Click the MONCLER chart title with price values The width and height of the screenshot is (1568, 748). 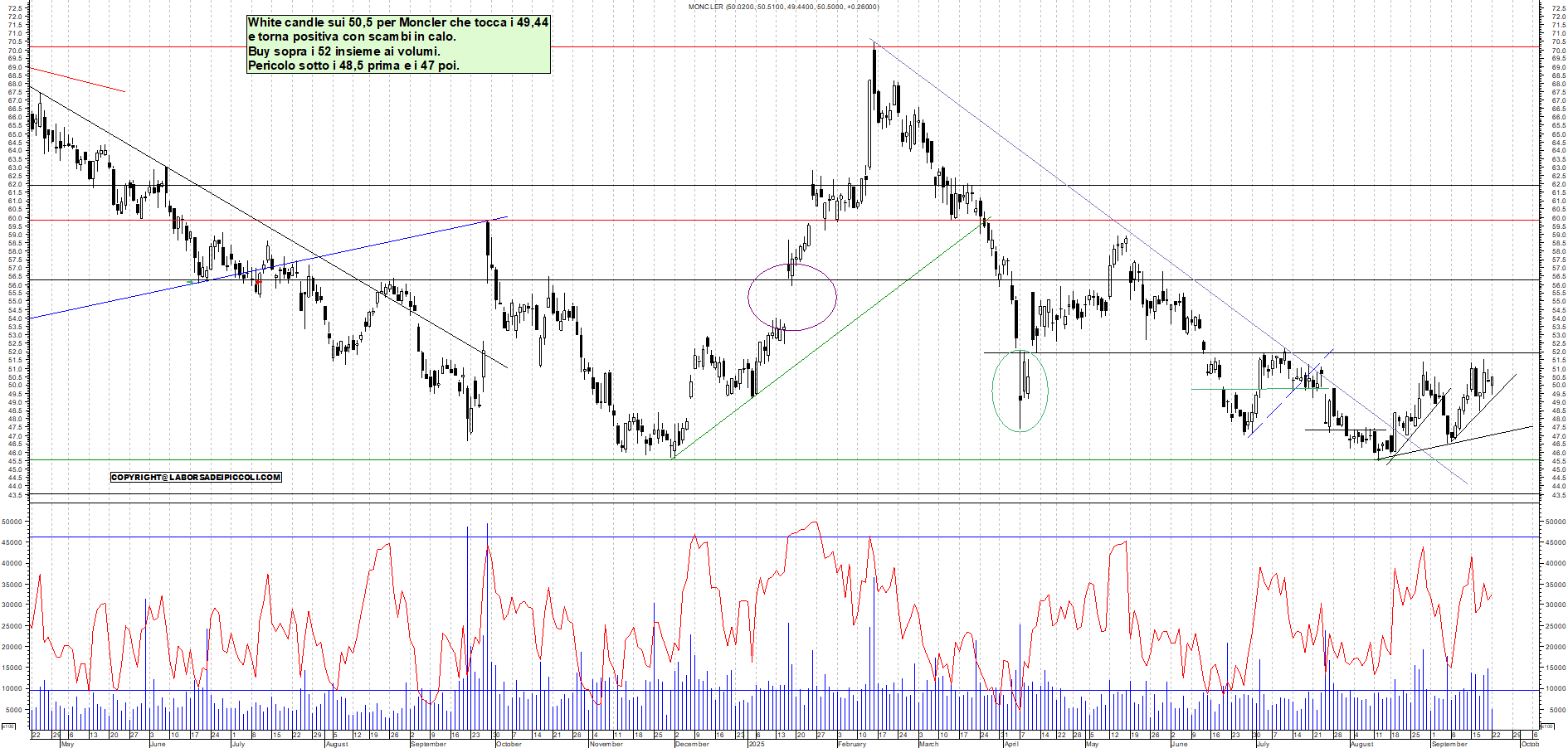pyautogui.click(x=783, y=7)
